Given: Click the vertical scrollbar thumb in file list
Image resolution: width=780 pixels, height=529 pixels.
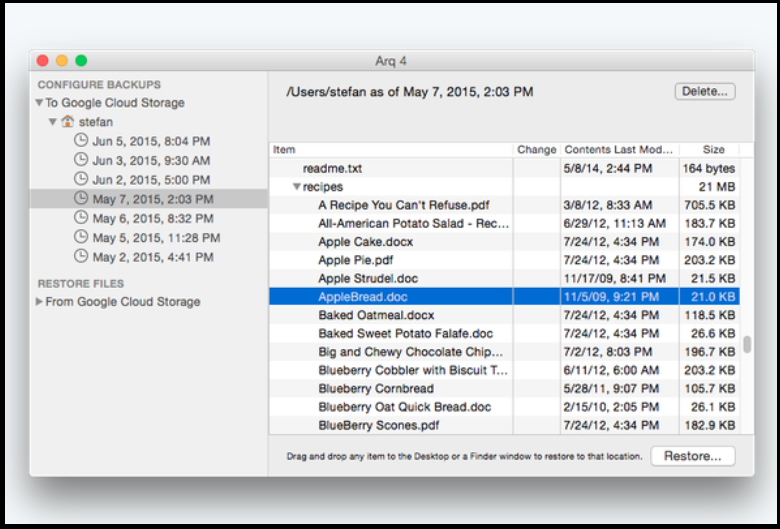Looking at the screenshot, I should point(746,345).
